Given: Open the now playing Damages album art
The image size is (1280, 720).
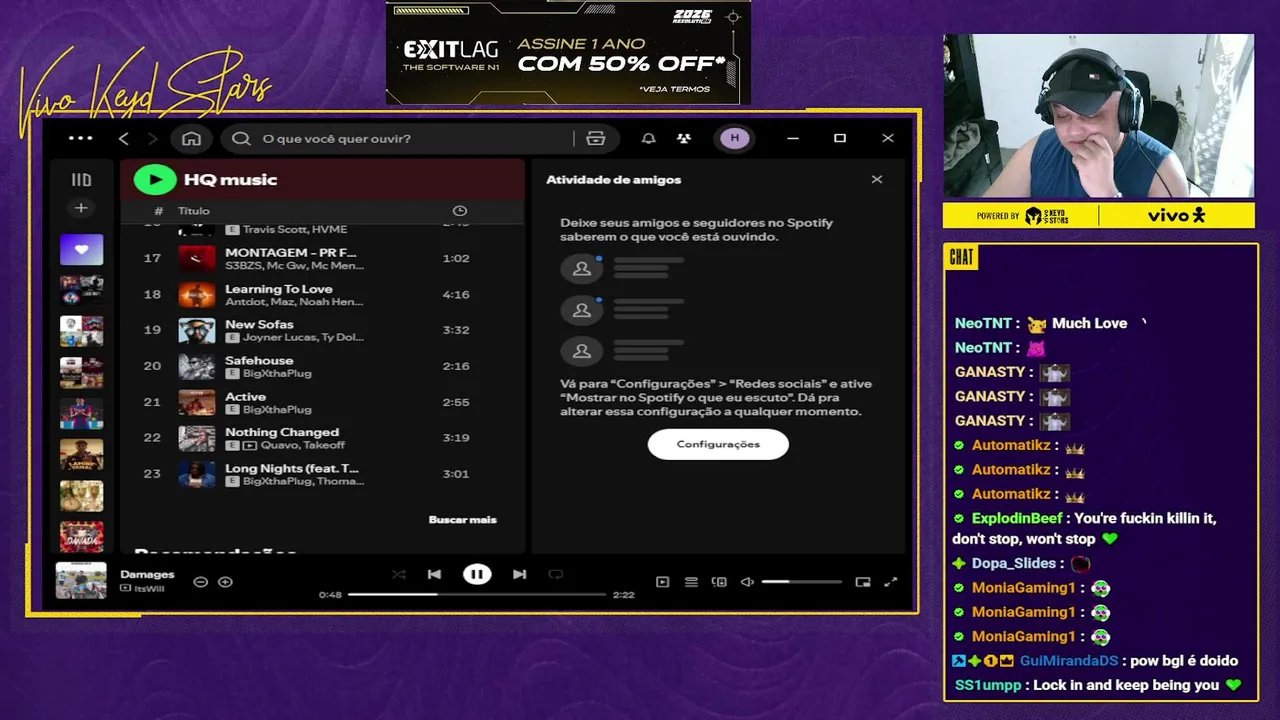Looking at the screenshot, I should 81,581.
